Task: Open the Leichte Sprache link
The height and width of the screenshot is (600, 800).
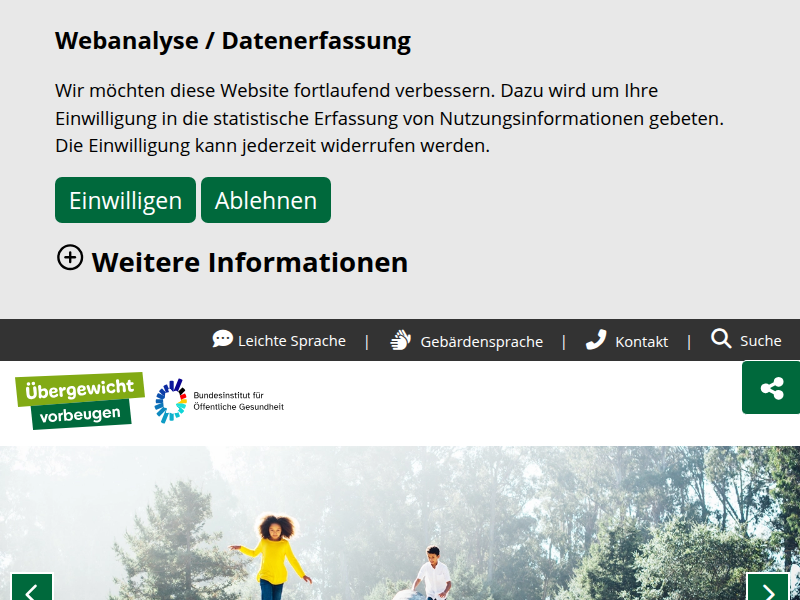Action: (x=279, y=340)
